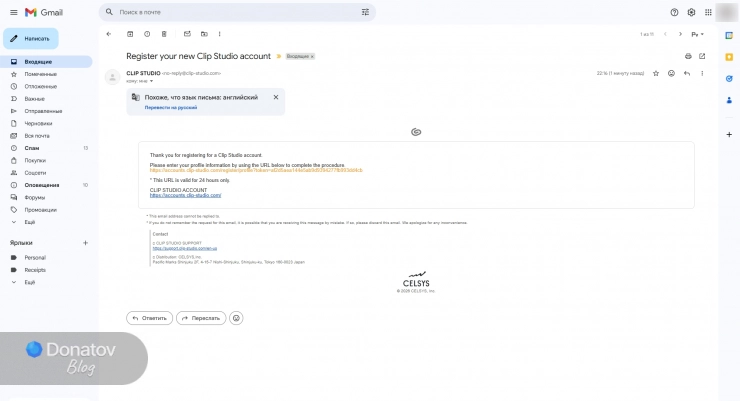Image resolution: width=740 pixels, height=401 pixels.
Task: Close the language detection banner
Action: (x=276, y=97)
